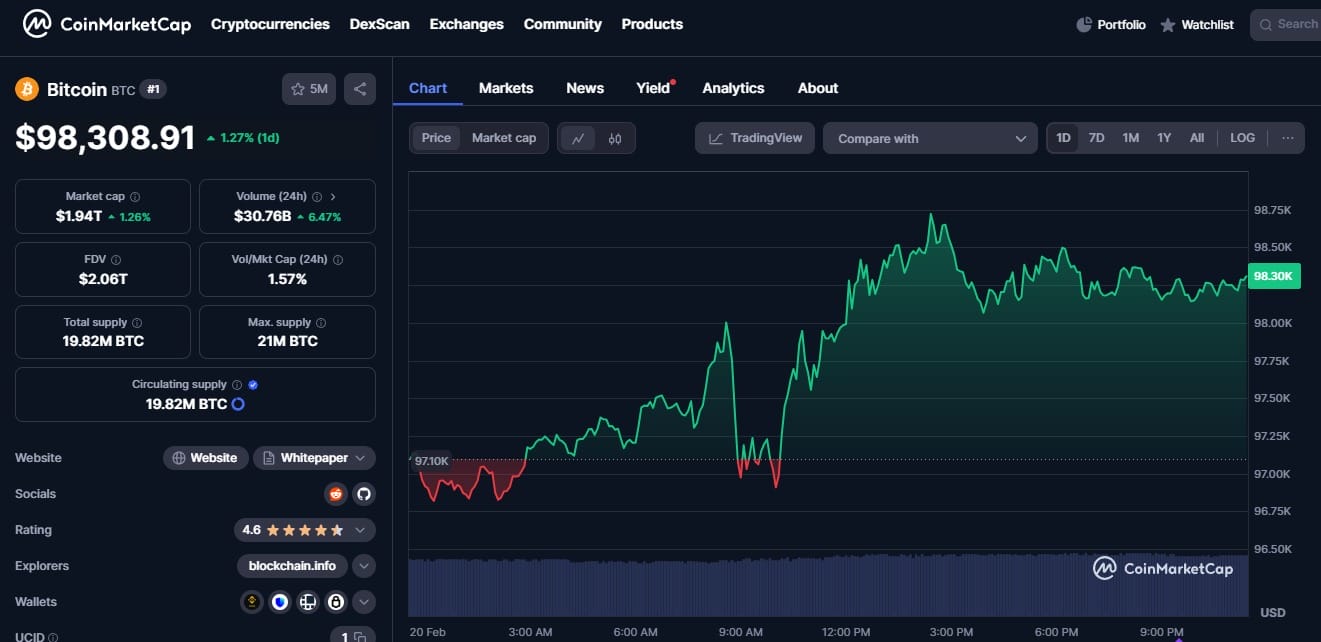This screenshot has height=642, width=1321.
Task: Open the Reddit social link
Action: 336,494
